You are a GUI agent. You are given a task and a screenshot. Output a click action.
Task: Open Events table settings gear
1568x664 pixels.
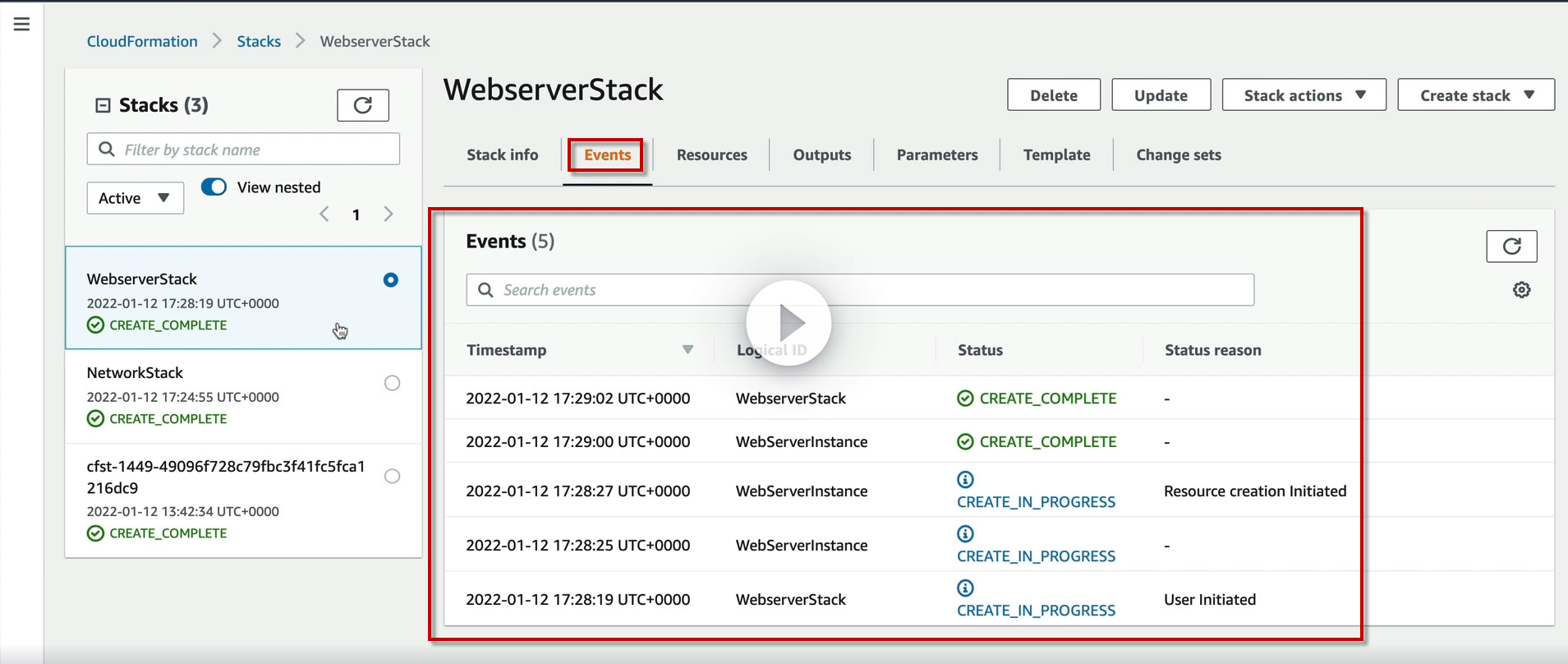click(x=1521, y=290)
